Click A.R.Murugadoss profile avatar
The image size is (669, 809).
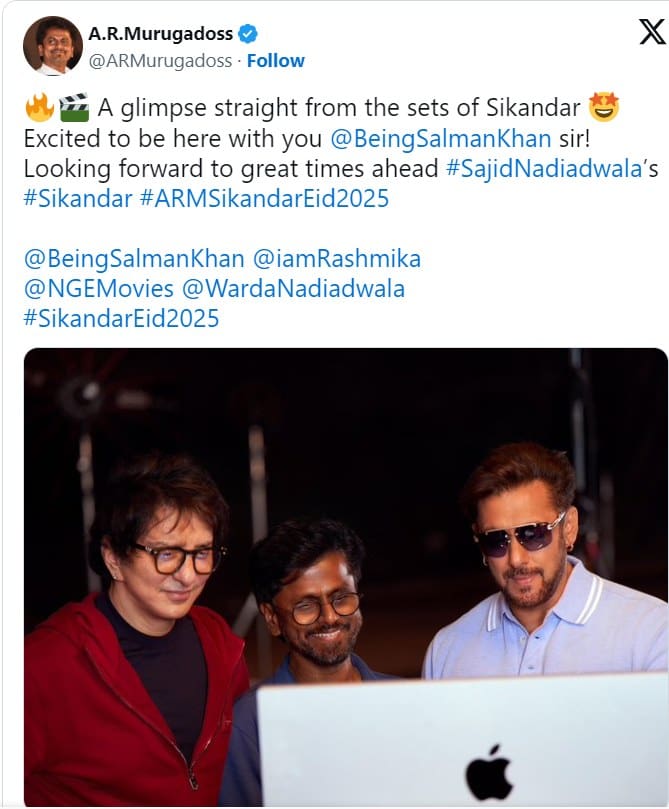pos(53,45)
